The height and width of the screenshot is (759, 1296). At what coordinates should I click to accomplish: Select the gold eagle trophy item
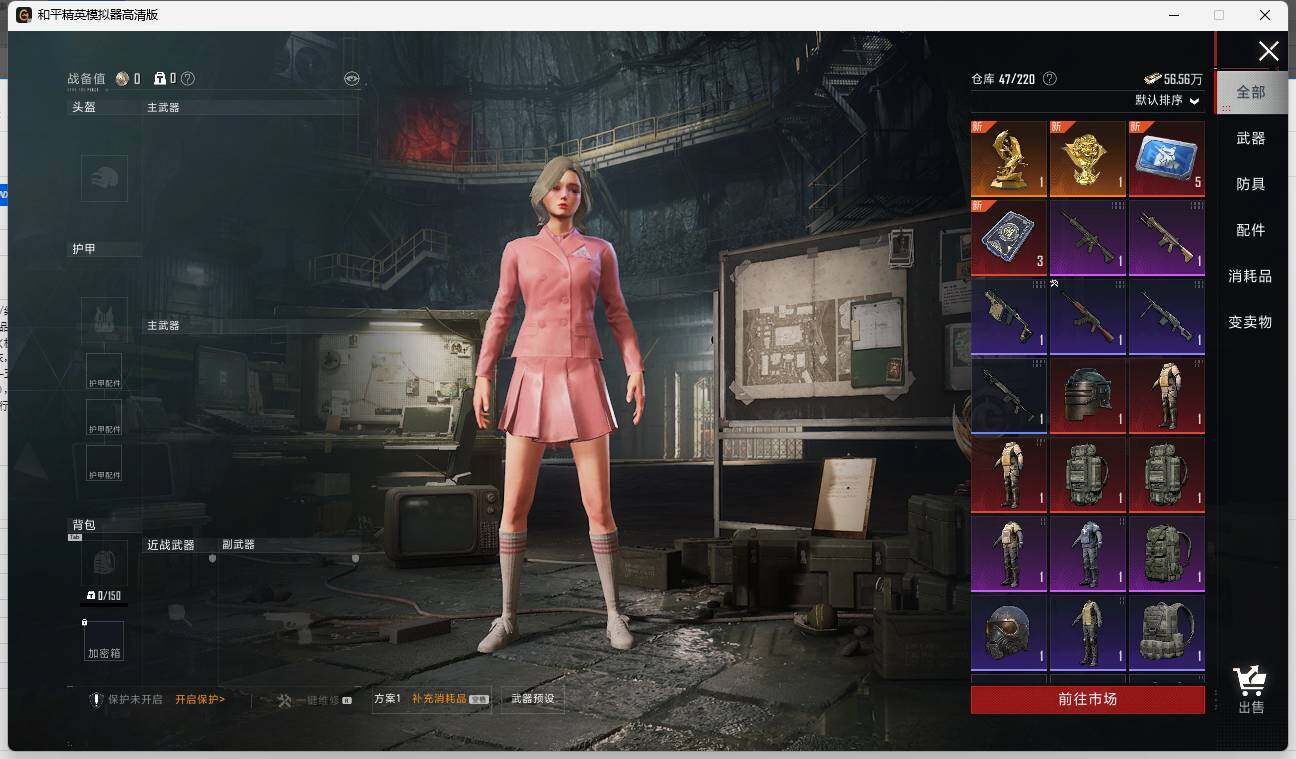(x=1009, y=159)
